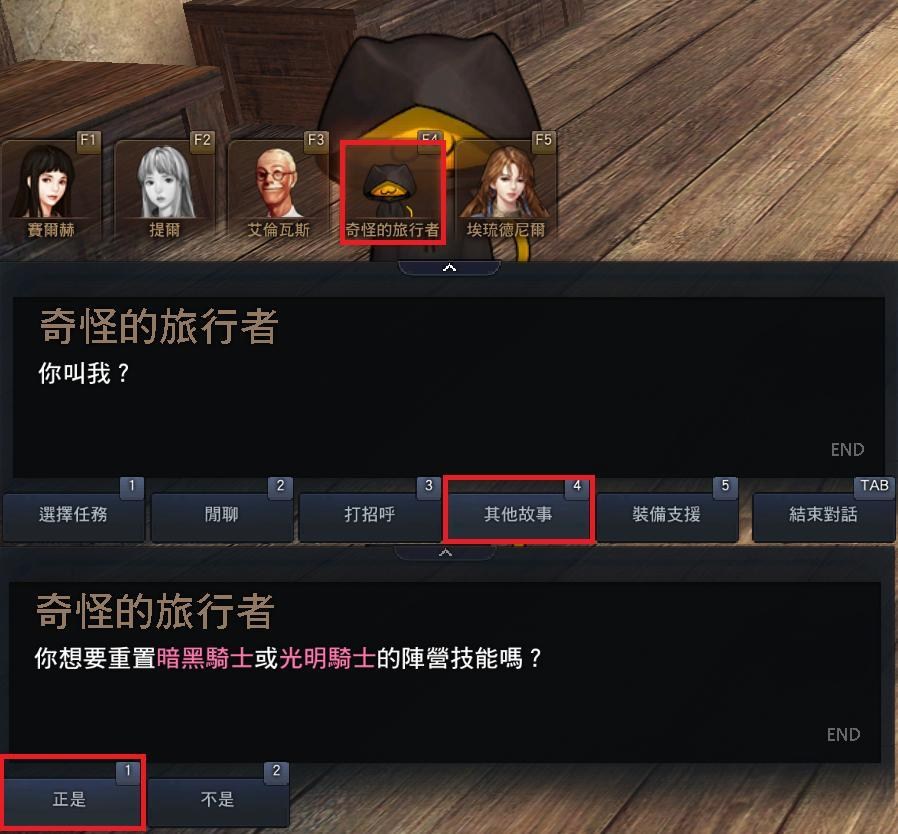Open 選擇任務 dialogue option
The width and height of the screenshot is (898, 834).
tap(73, 514)
